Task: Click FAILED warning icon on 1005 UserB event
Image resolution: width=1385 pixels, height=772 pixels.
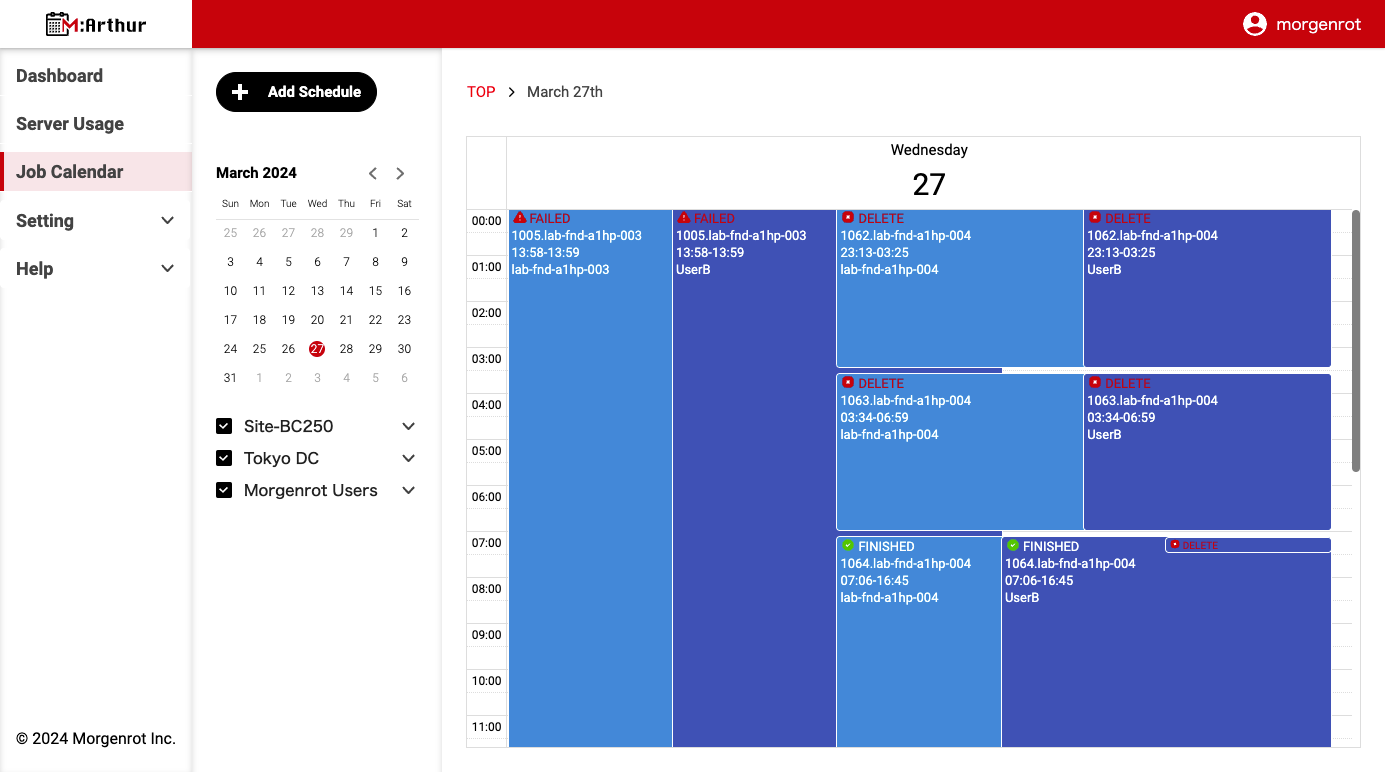Action: pos(684,218)
